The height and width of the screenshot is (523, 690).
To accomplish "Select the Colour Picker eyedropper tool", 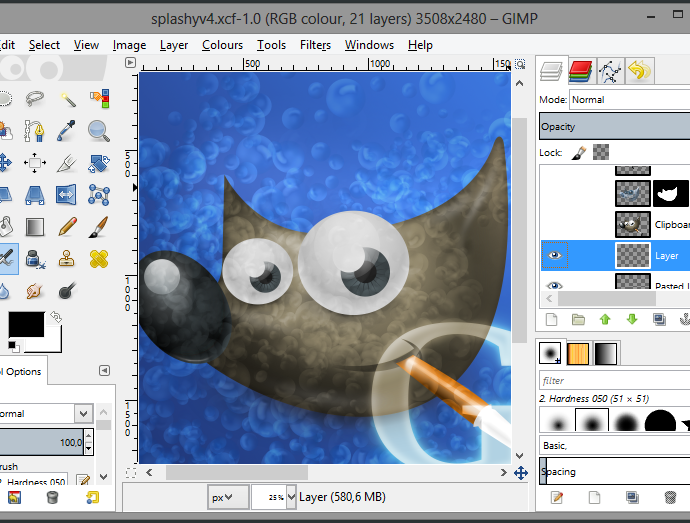I will (x=67, y=131).
